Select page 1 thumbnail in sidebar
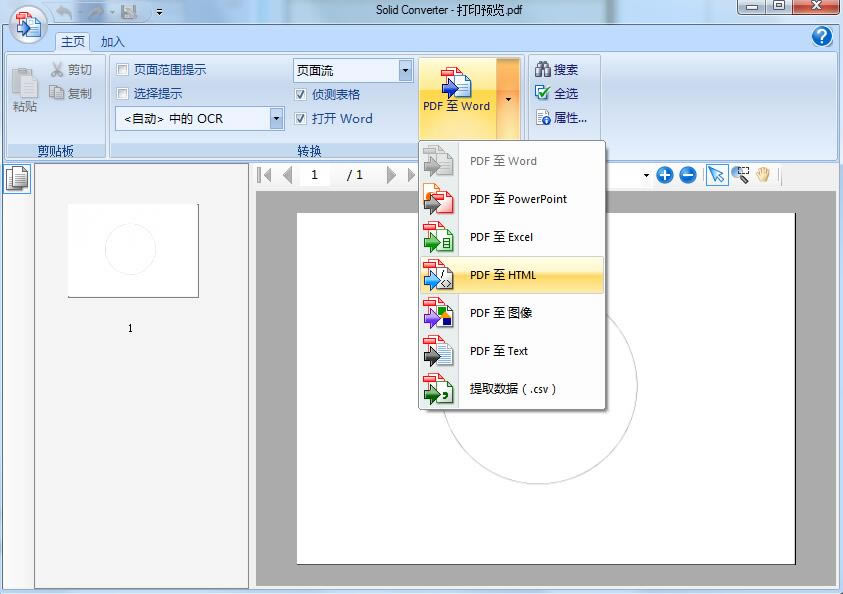The width and height of the screenshot is (843, 594). point(133,251)
